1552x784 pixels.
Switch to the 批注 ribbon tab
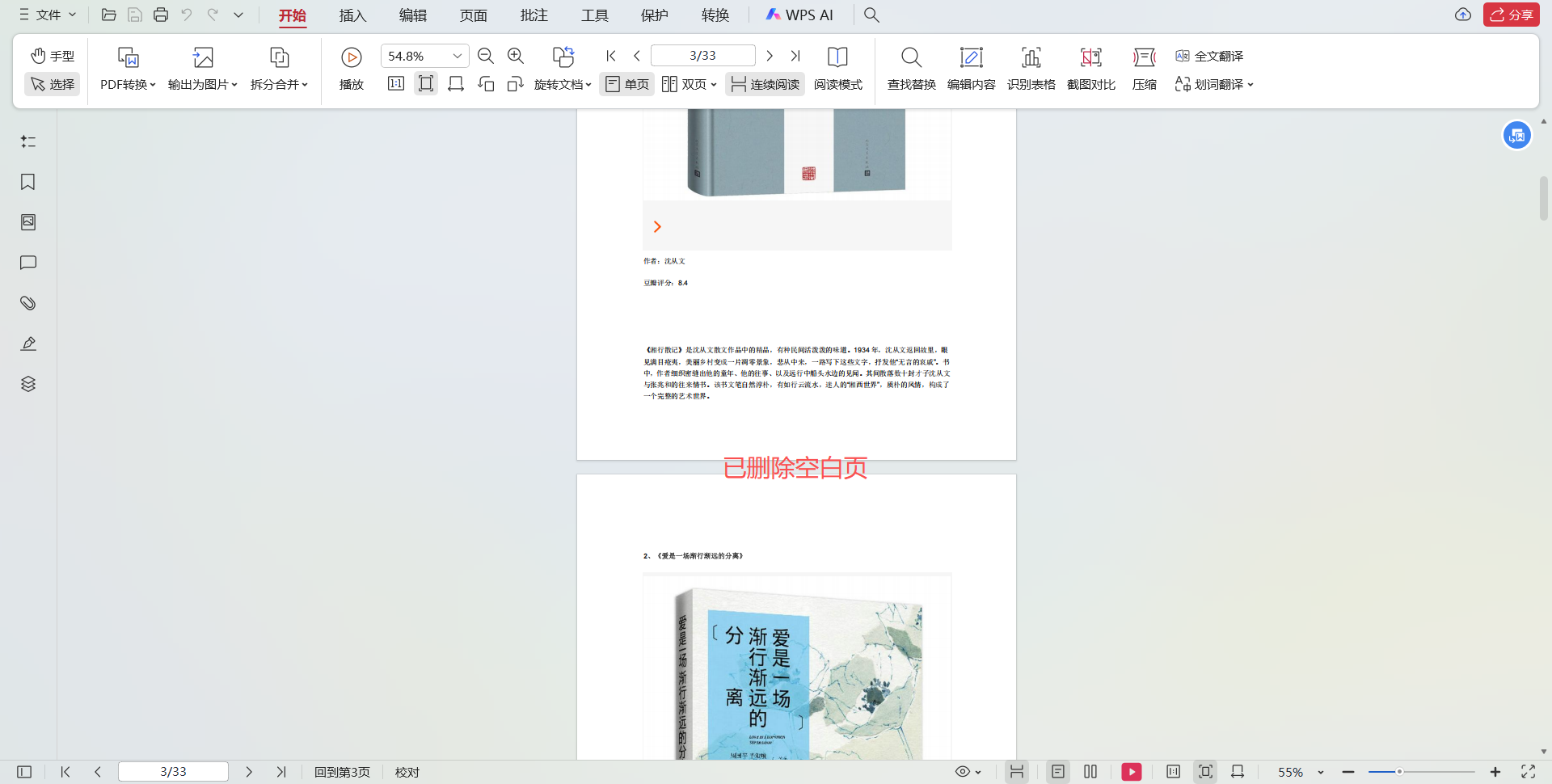pos(533,15)
